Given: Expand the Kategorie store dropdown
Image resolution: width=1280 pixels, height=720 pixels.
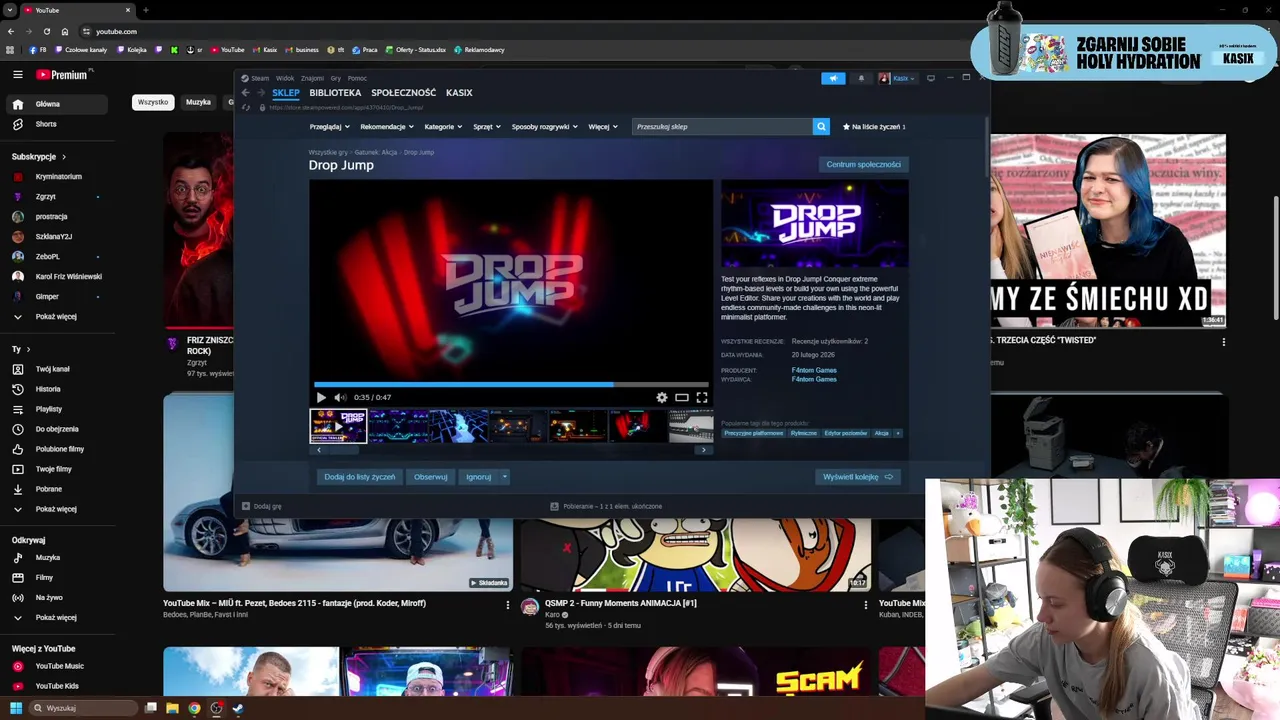Looking at the screenshot, I should (443, 127).
